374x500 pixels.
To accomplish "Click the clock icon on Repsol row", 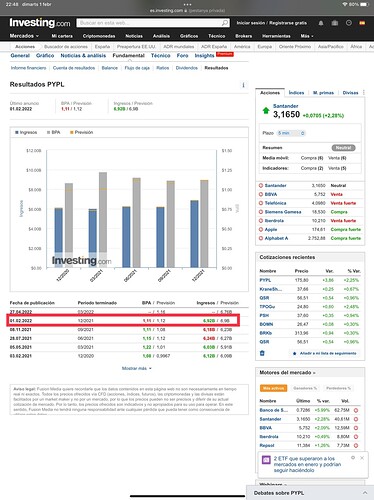I will click(356, 445).
